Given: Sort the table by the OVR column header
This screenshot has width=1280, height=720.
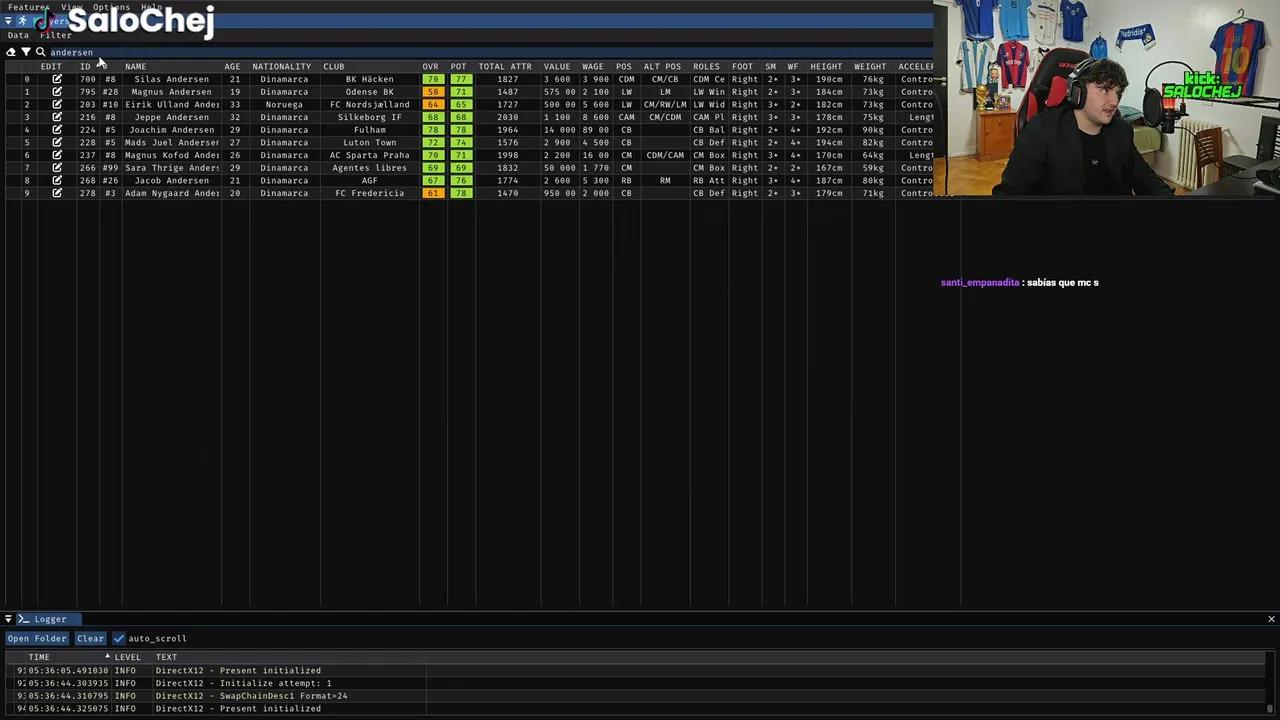Looking at the screenshot, I should tap(430, 67).
